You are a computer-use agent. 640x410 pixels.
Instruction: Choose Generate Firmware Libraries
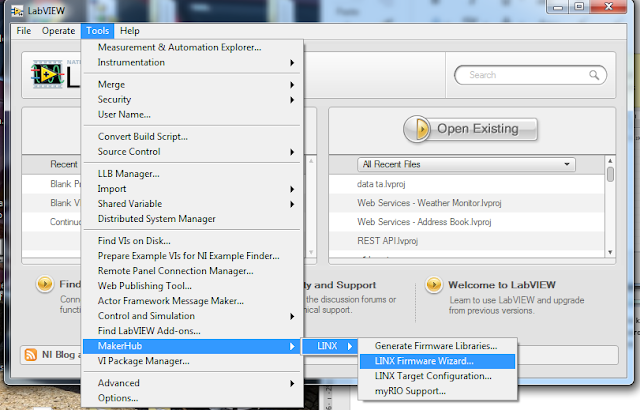[438, 346]
